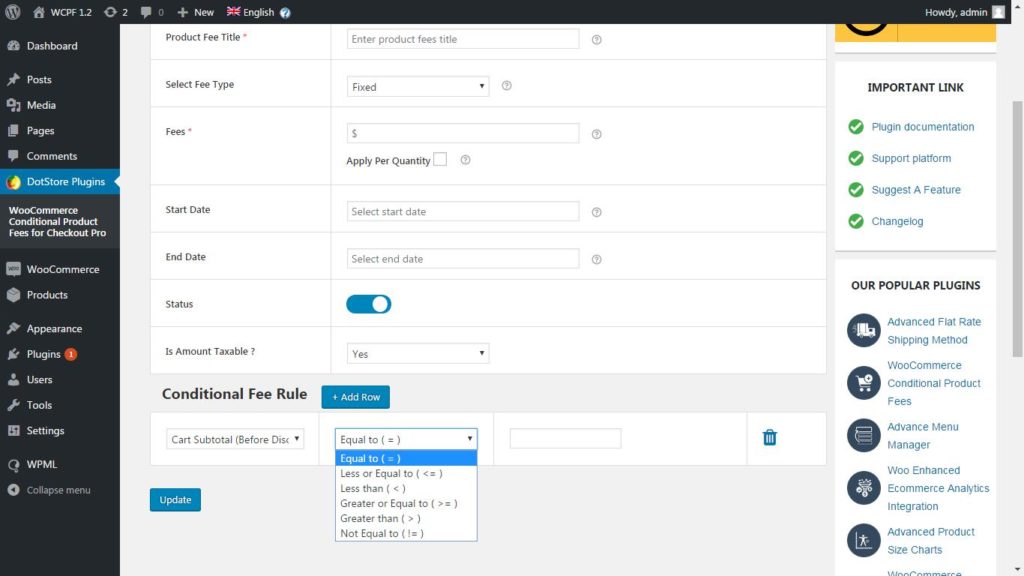The height and width of the screenshot is (576, 1024).
Task: Open Advanced Flat Rate Shipping truck icon
Action: pyautogui.click(x=863, y=330)
